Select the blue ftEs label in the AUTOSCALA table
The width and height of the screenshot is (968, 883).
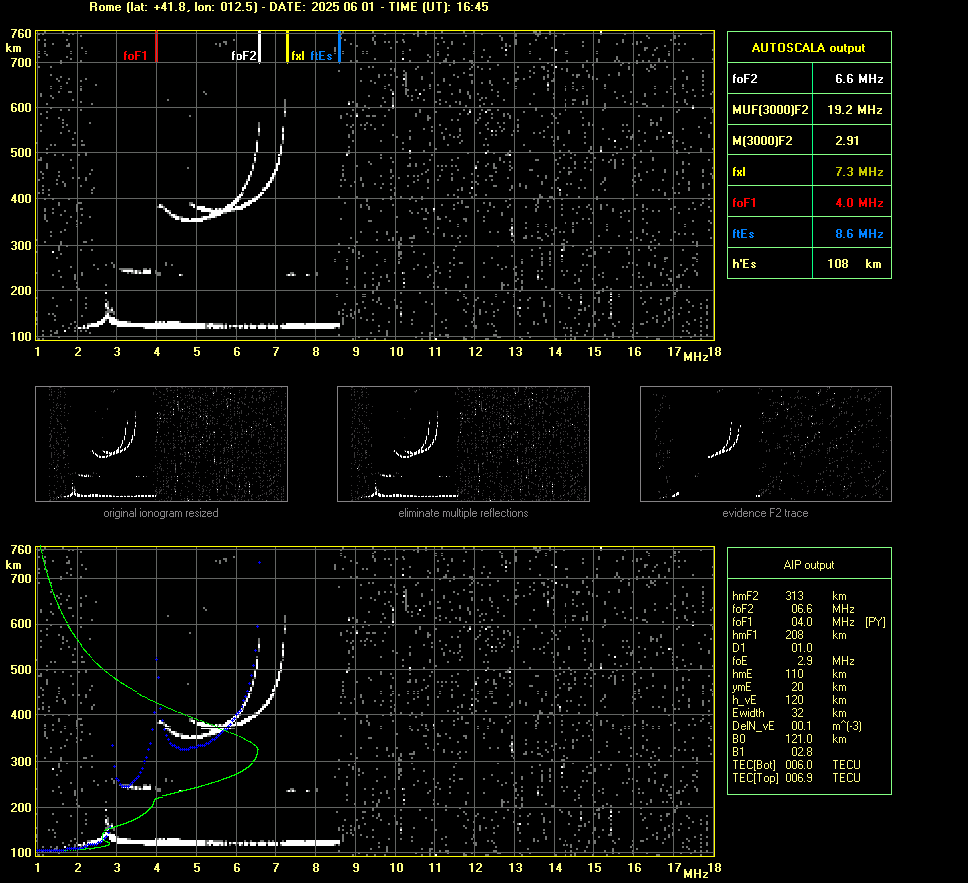point(743,234)
